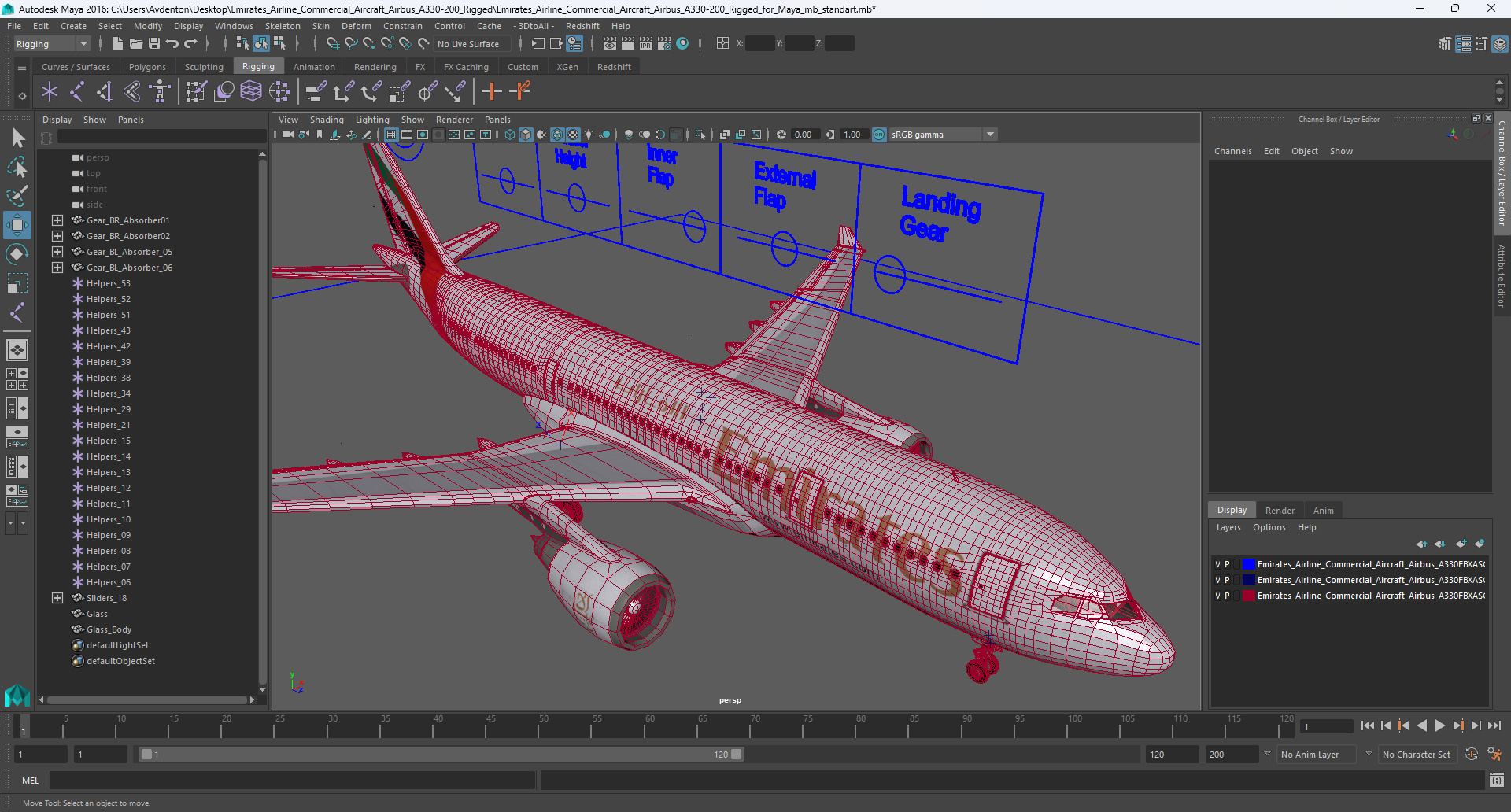Expand the Gear_BR_Absorber01 node
This screenshot has width=1511, height=812.
[57, 220]
